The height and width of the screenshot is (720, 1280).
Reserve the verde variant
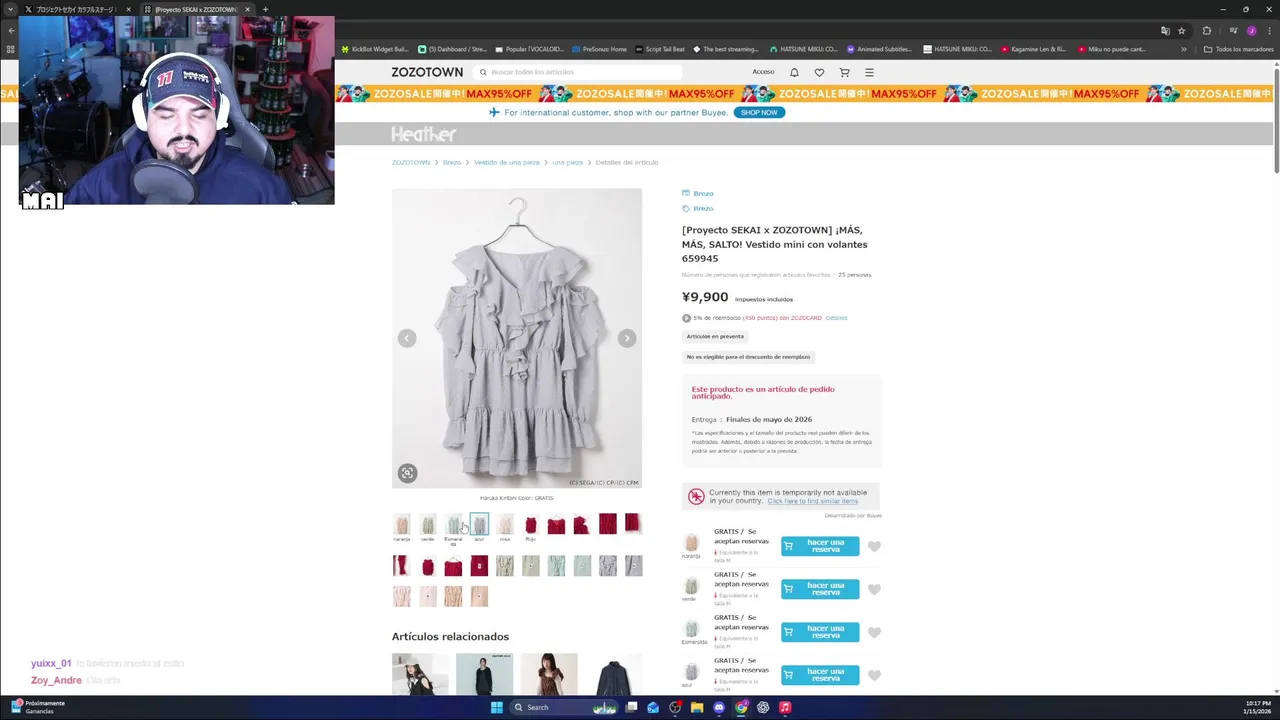[820, 589]
